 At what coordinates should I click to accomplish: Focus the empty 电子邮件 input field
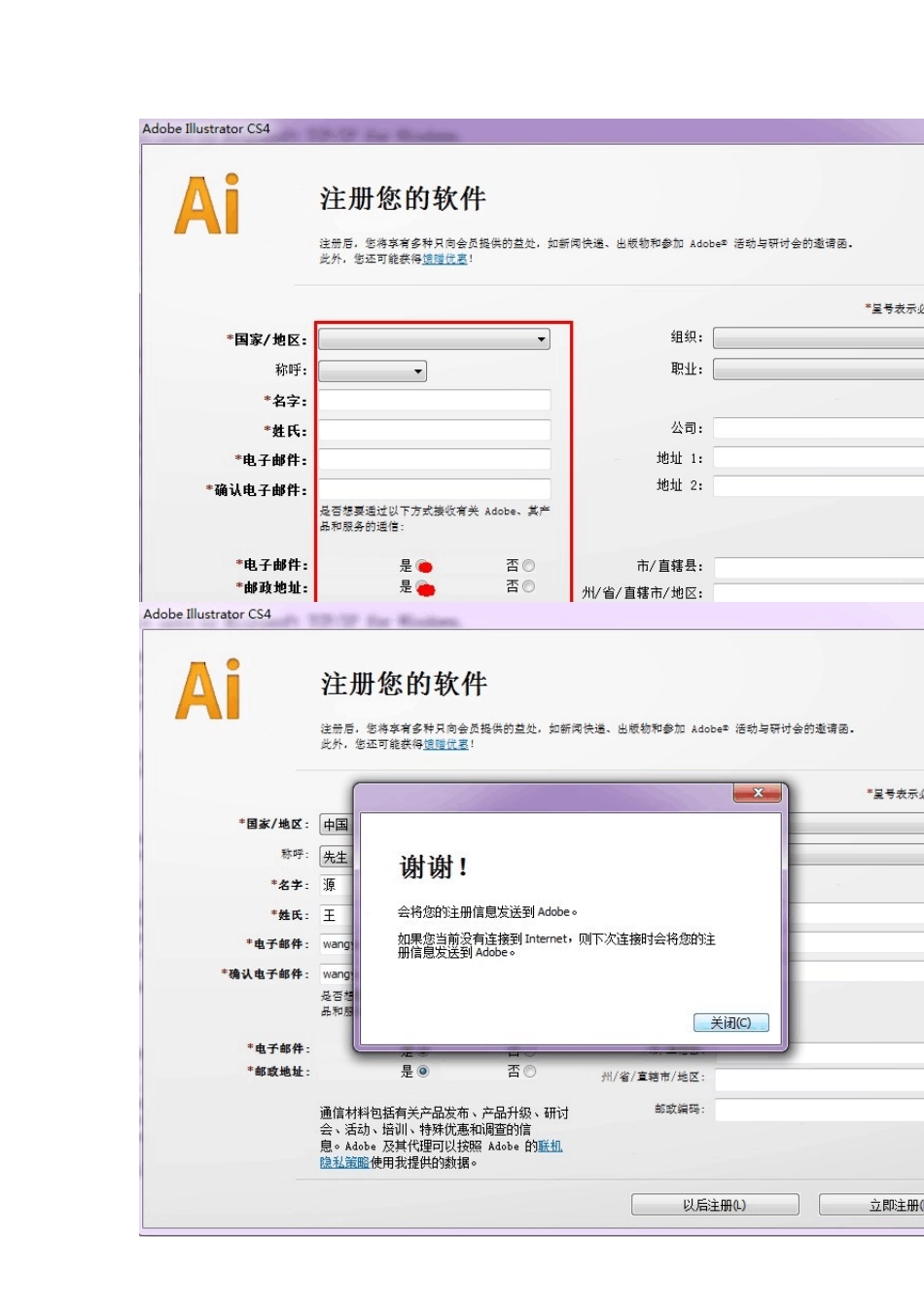tap(434, 460)
